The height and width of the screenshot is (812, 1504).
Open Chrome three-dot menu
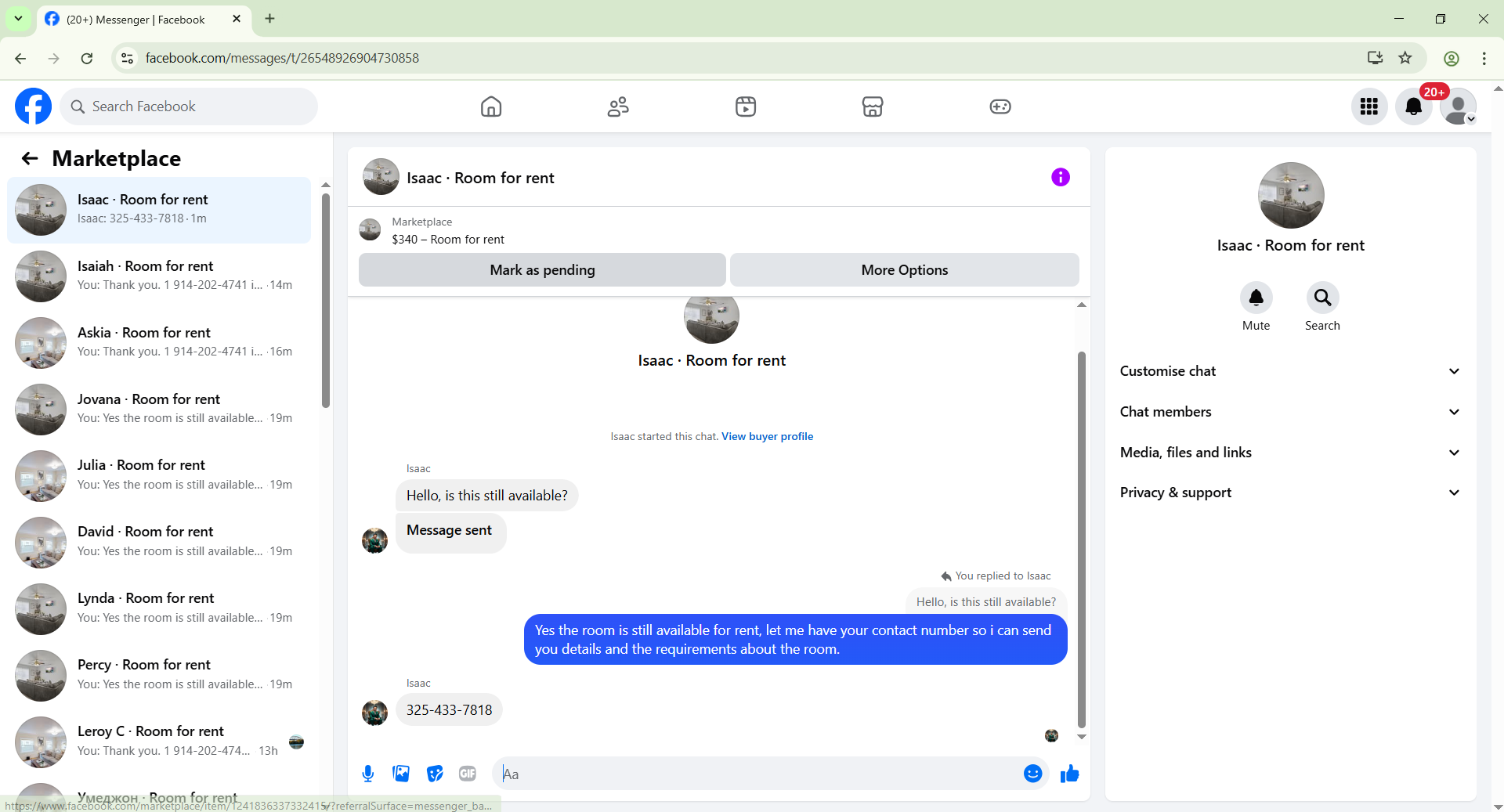(1484, 58)
